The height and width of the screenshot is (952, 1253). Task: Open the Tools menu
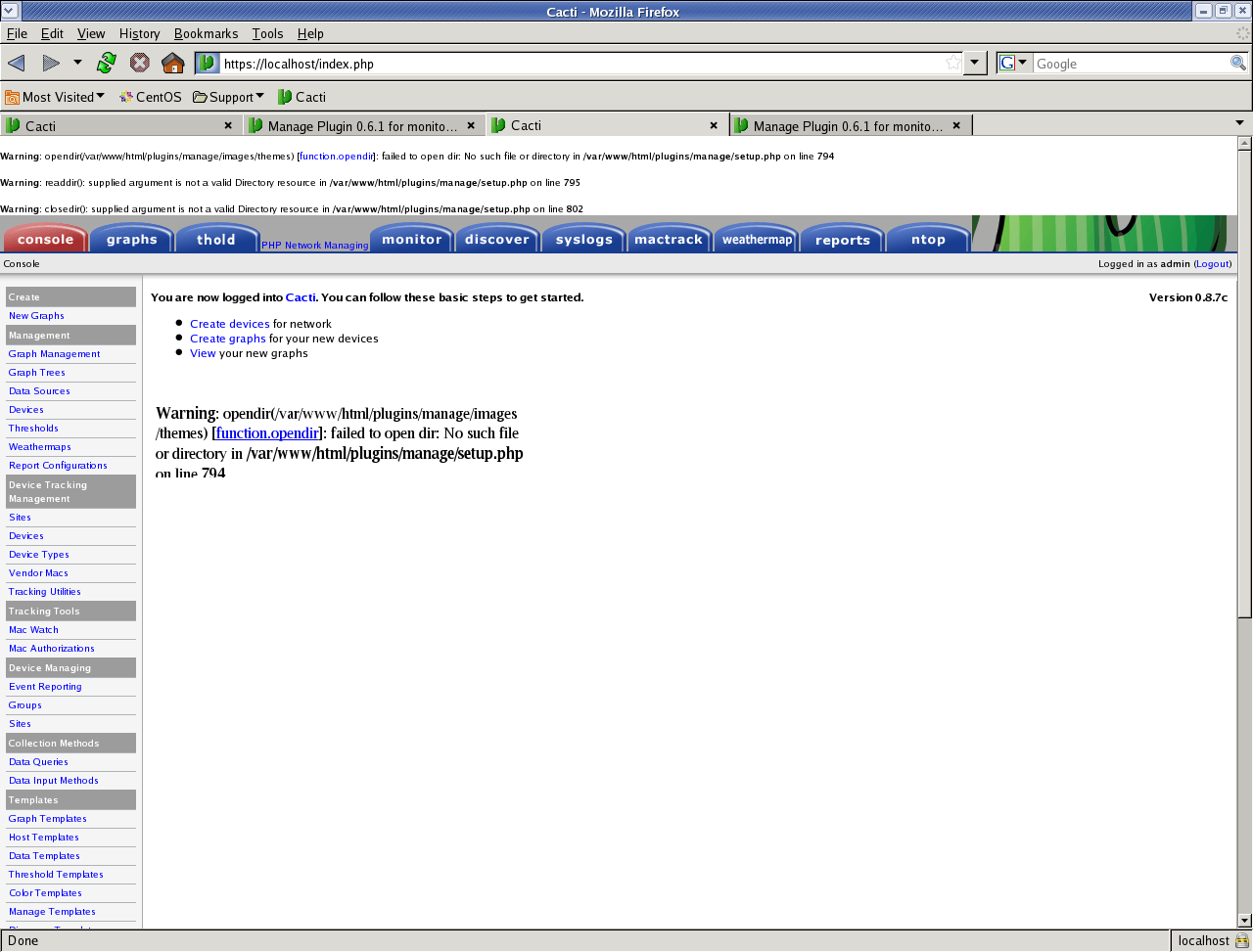267,33
